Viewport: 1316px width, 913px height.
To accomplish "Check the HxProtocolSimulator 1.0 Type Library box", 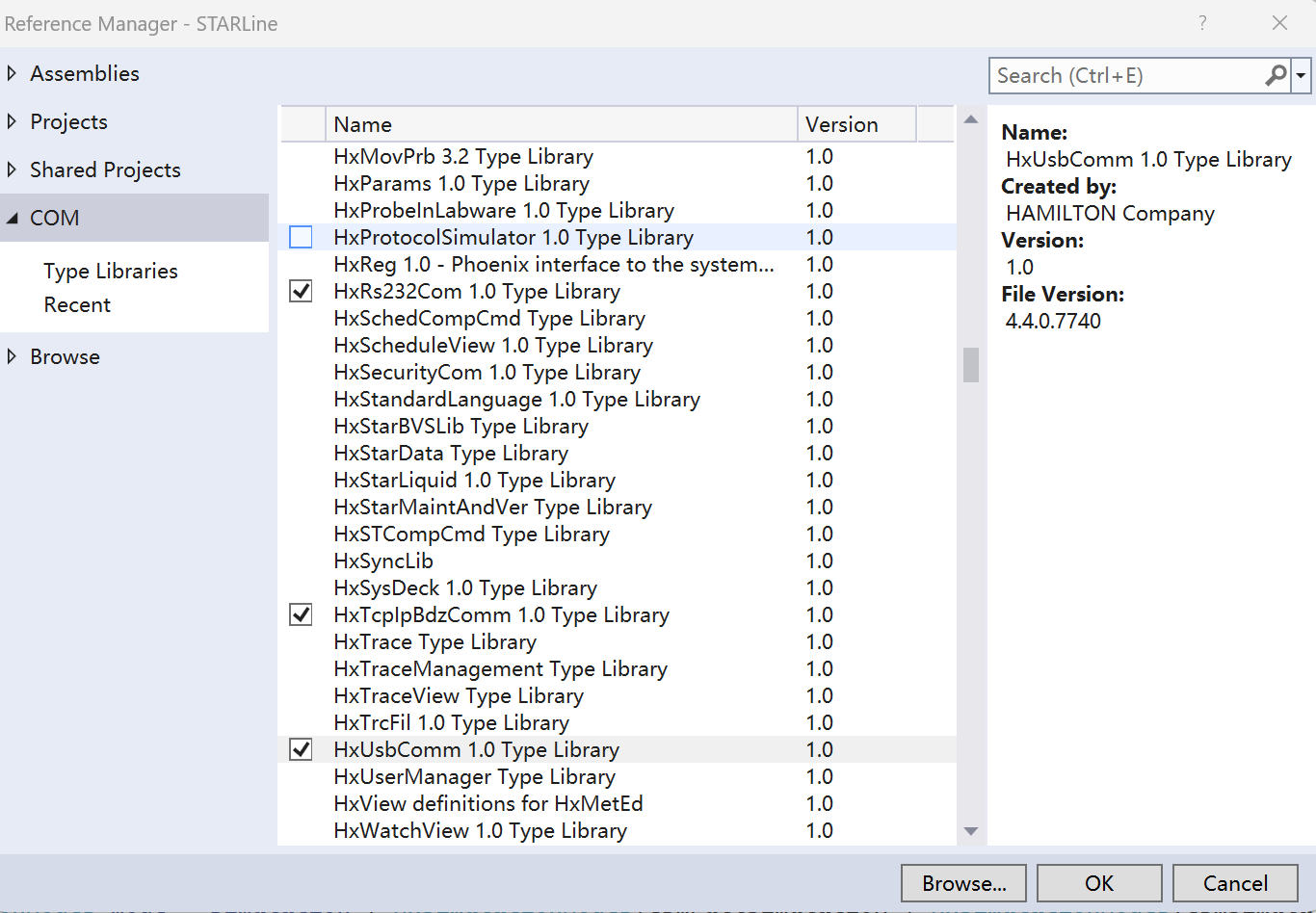I will coord(302,237).
